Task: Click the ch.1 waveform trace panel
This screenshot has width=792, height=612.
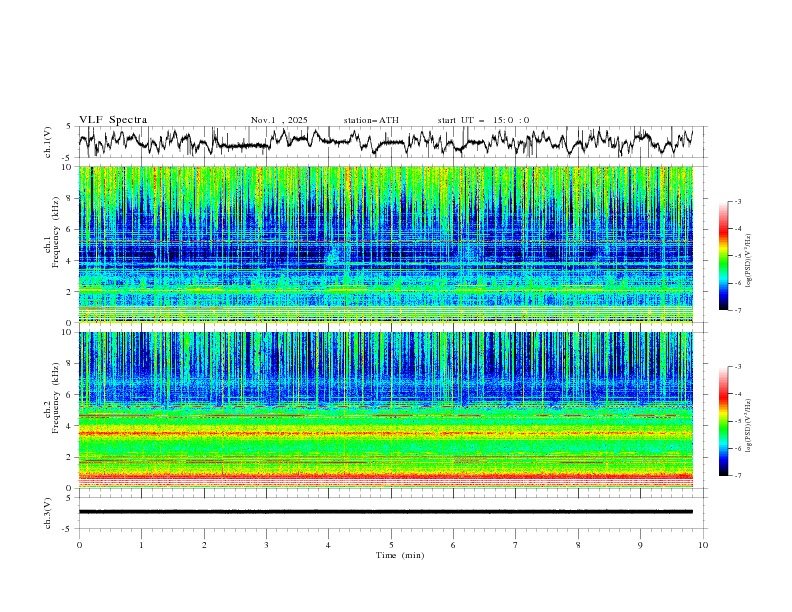Action: pos(393,142)
